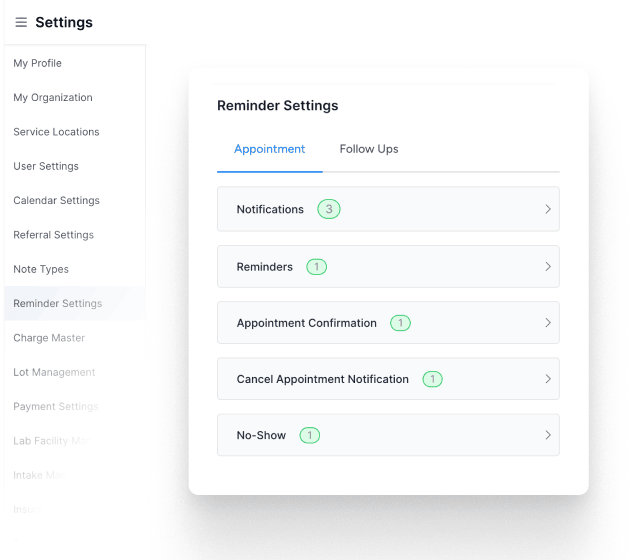This screenshot has height=560, width=640.
Task: Click the hamburger menu icon
Action: 21,22
